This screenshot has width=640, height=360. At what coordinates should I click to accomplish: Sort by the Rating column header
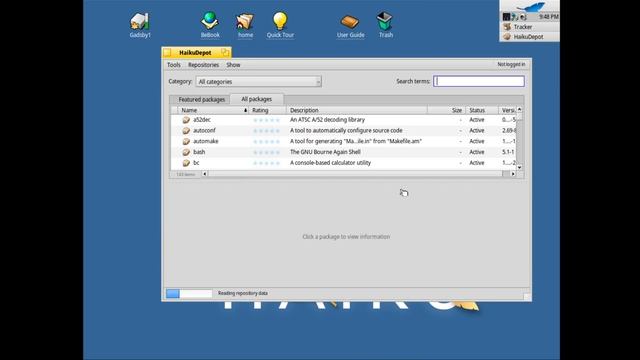[x=267, y=110]
